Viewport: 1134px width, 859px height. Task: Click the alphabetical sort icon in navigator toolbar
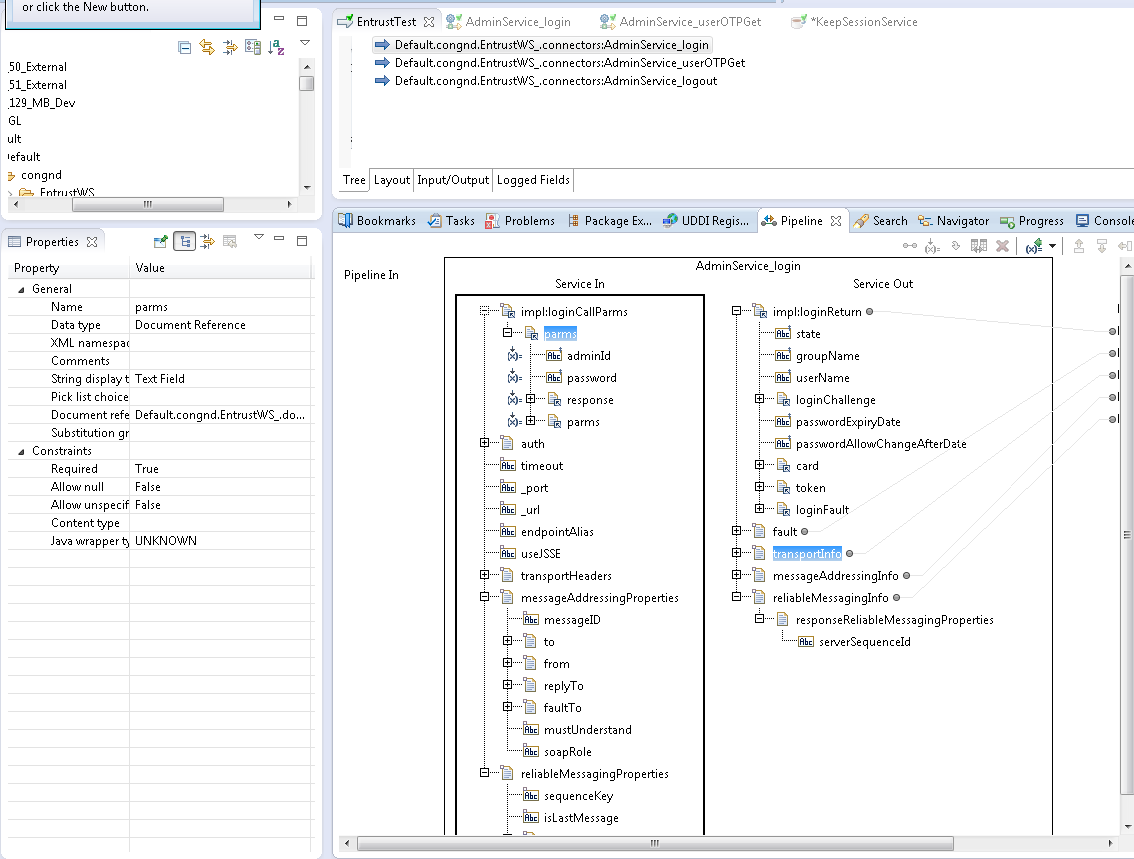point(276,47)
